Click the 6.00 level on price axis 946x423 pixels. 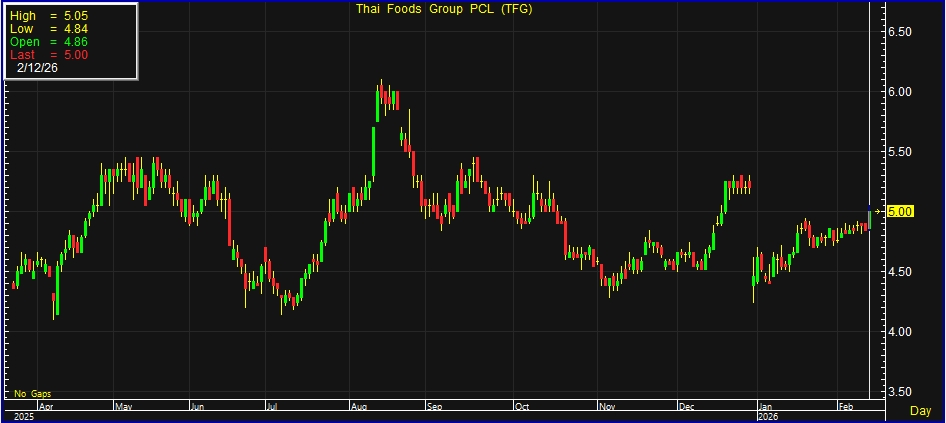click(x=901, y=92)
